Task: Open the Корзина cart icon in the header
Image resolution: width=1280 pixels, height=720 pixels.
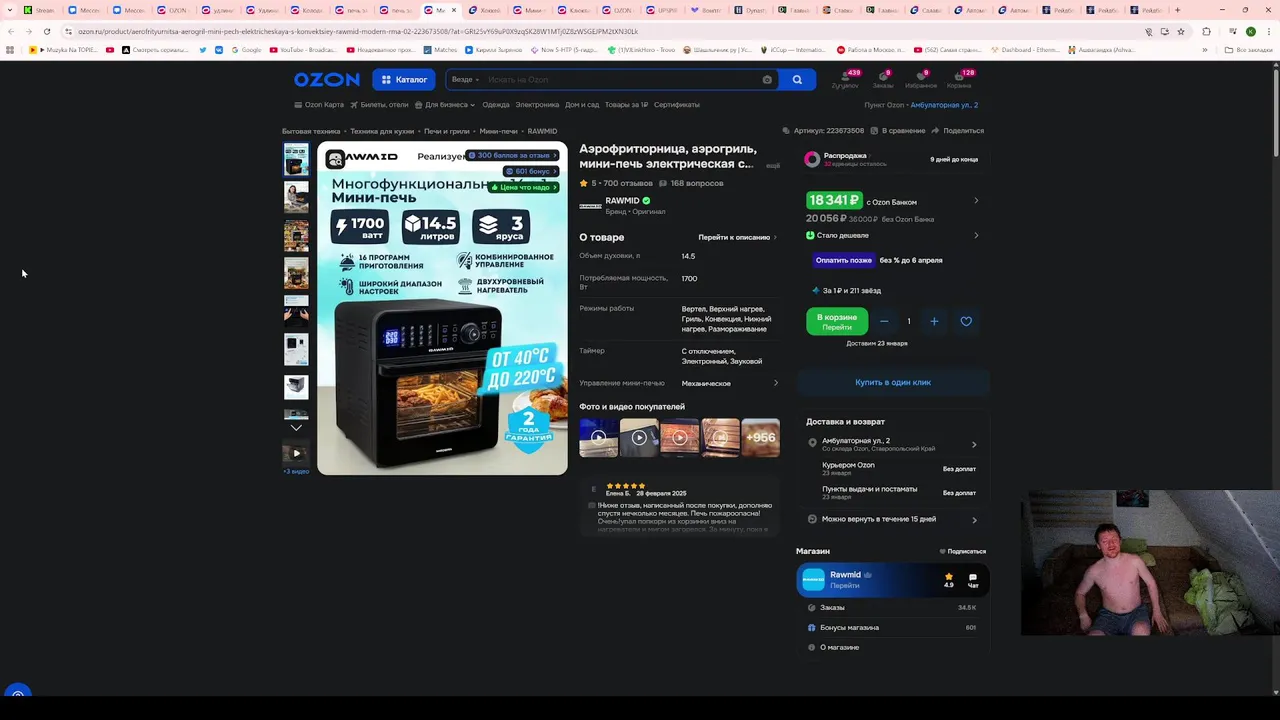Action: [x=960, y=79]
